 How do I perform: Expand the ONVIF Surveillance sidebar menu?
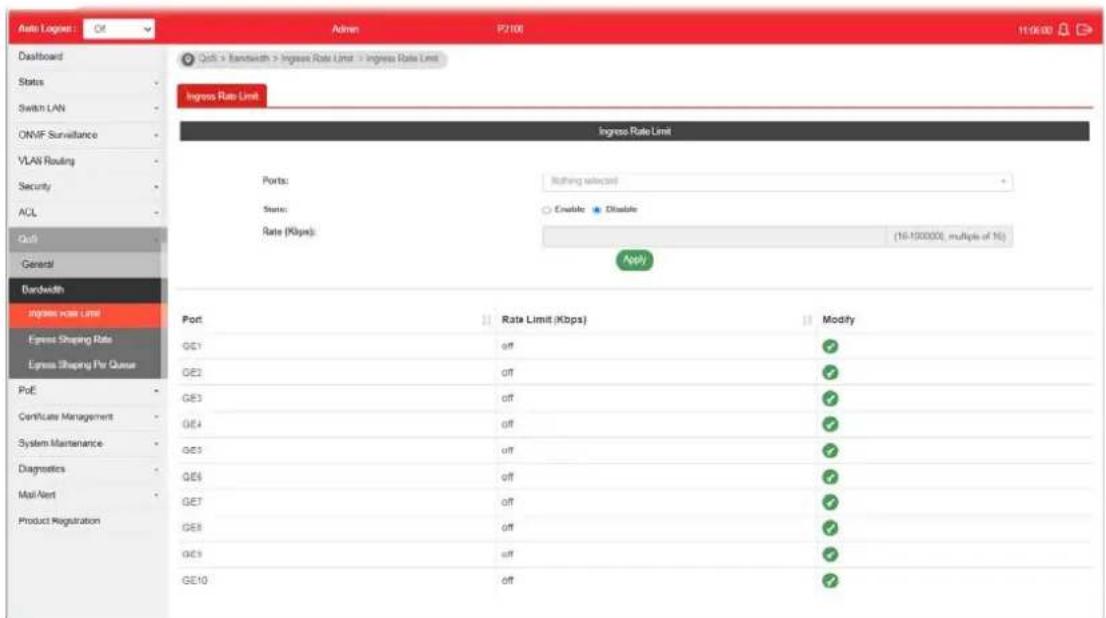[87, 135]
